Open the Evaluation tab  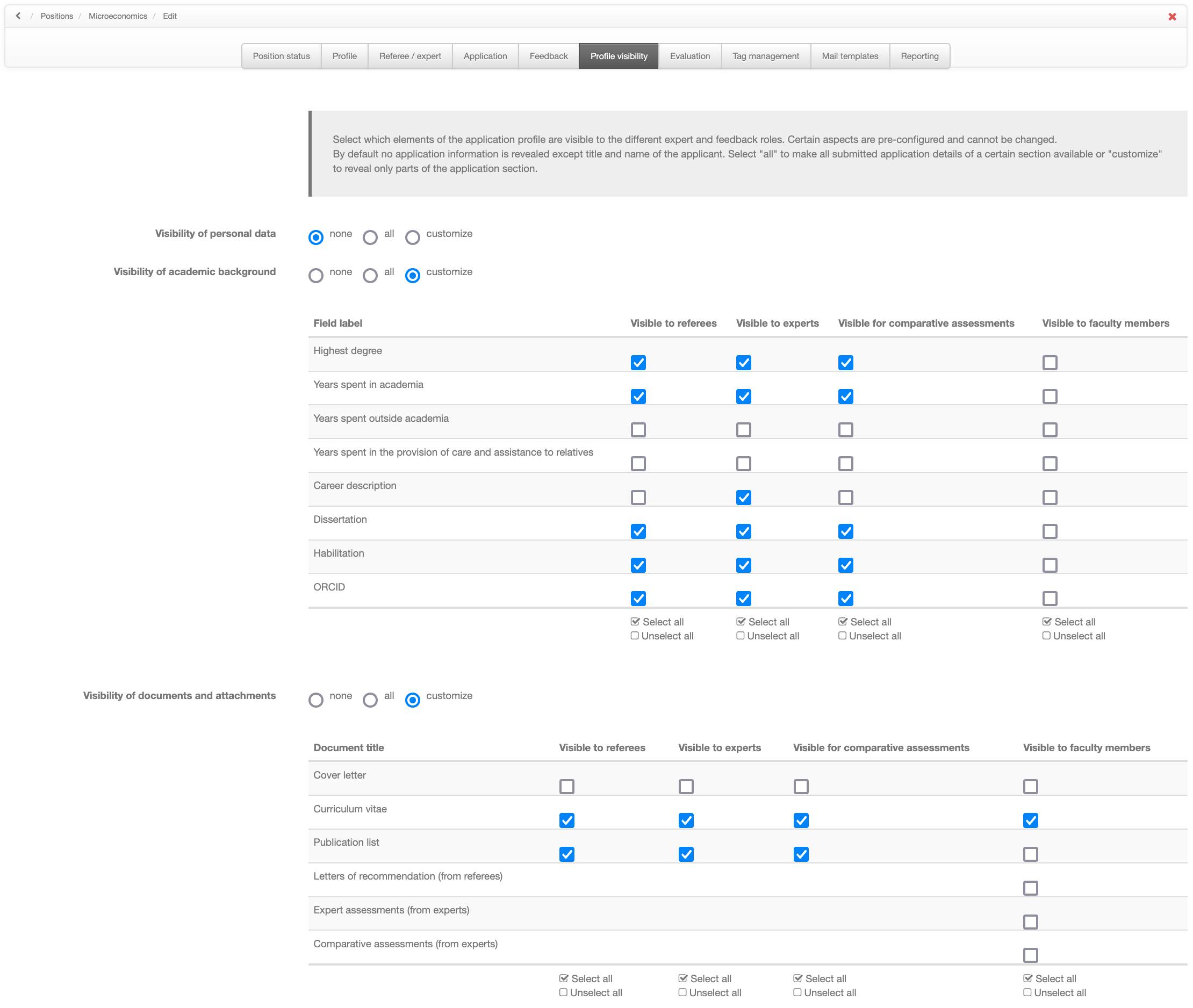point(691,56)
